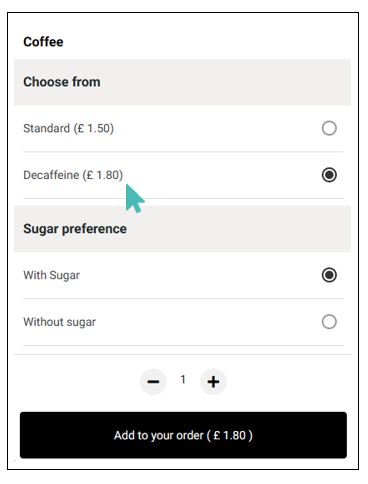368x484 pixels.
Task: Click the Sugar preference section header
Action: click(x=75, y=229)
